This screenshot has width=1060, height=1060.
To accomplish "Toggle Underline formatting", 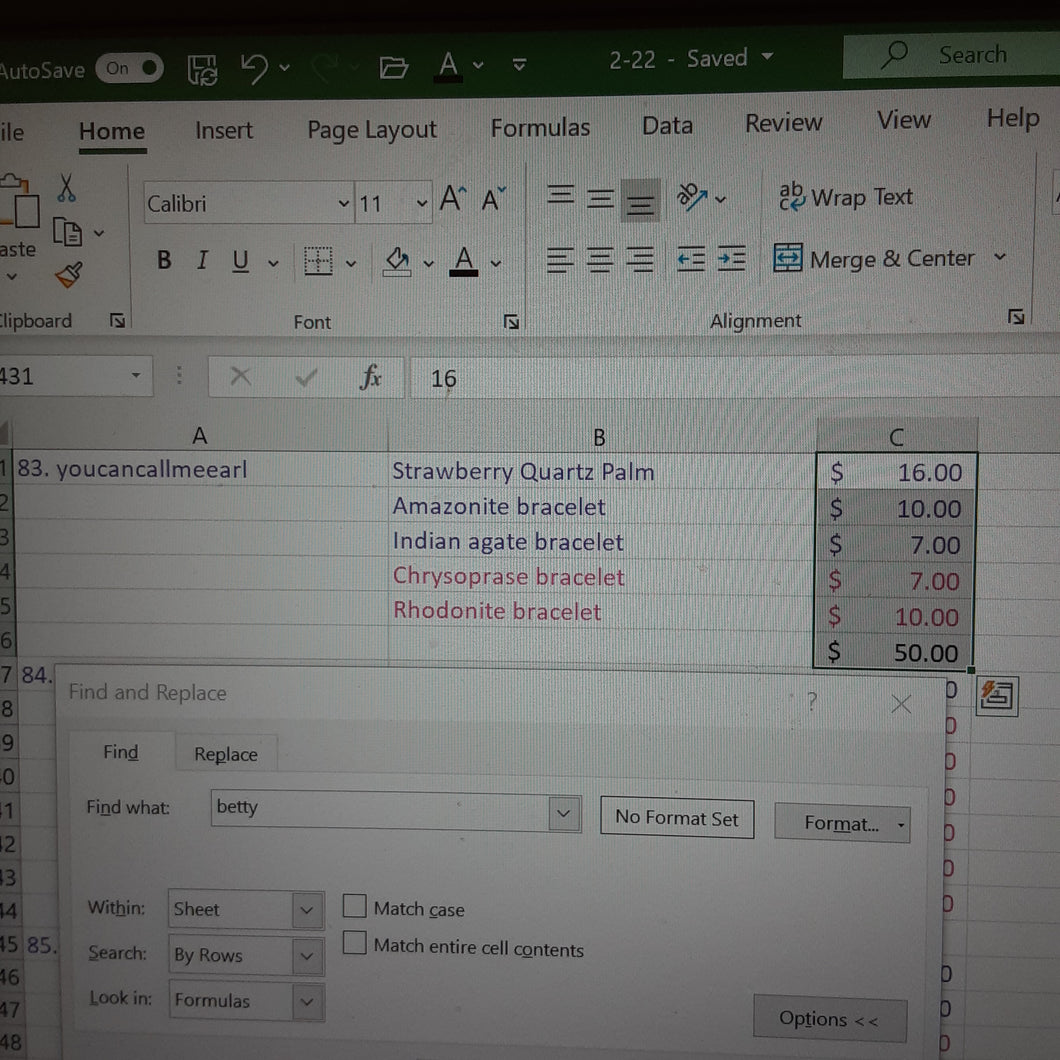I will click(240, 261).
